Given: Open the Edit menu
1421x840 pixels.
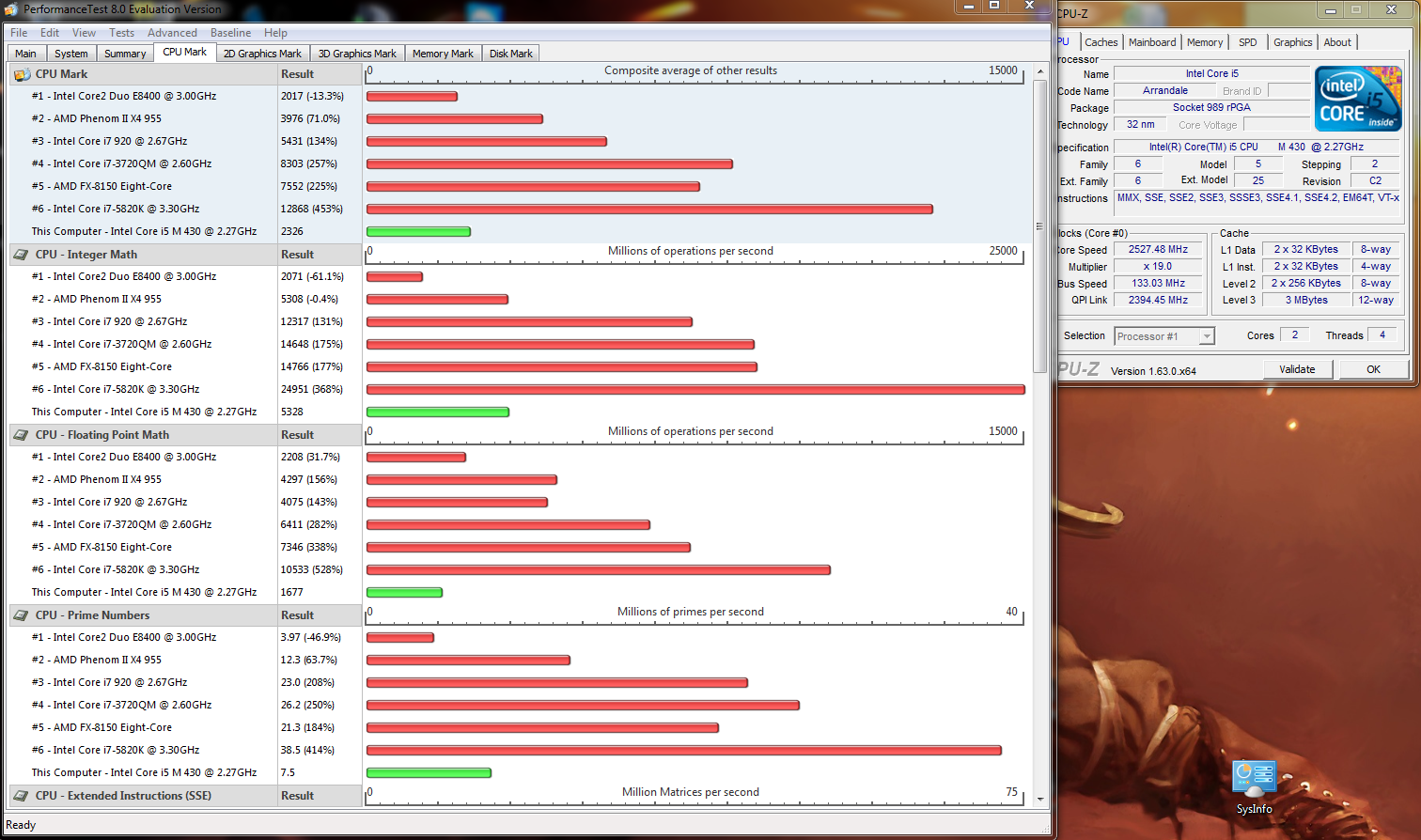Looking at the screenshot, I should (50, 33).
